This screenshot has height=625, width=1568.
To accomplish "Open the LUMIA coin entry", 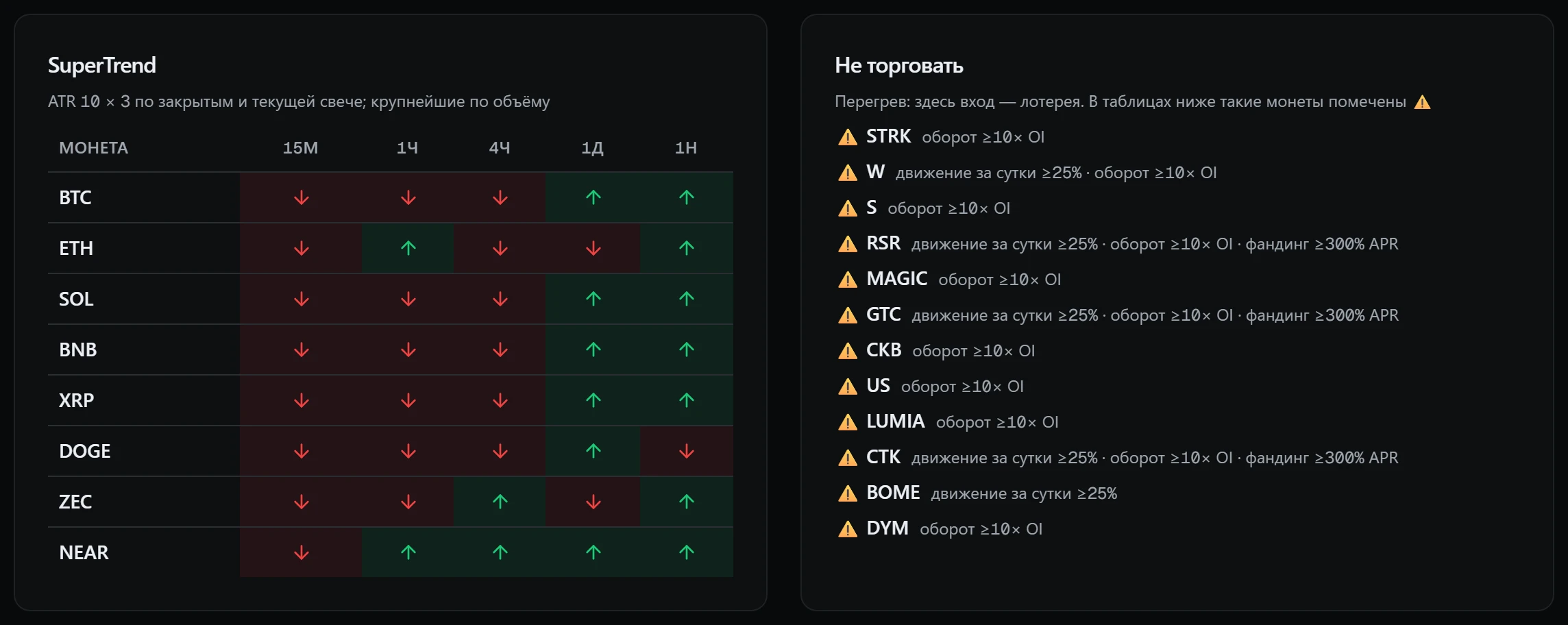I will [895, 421].
